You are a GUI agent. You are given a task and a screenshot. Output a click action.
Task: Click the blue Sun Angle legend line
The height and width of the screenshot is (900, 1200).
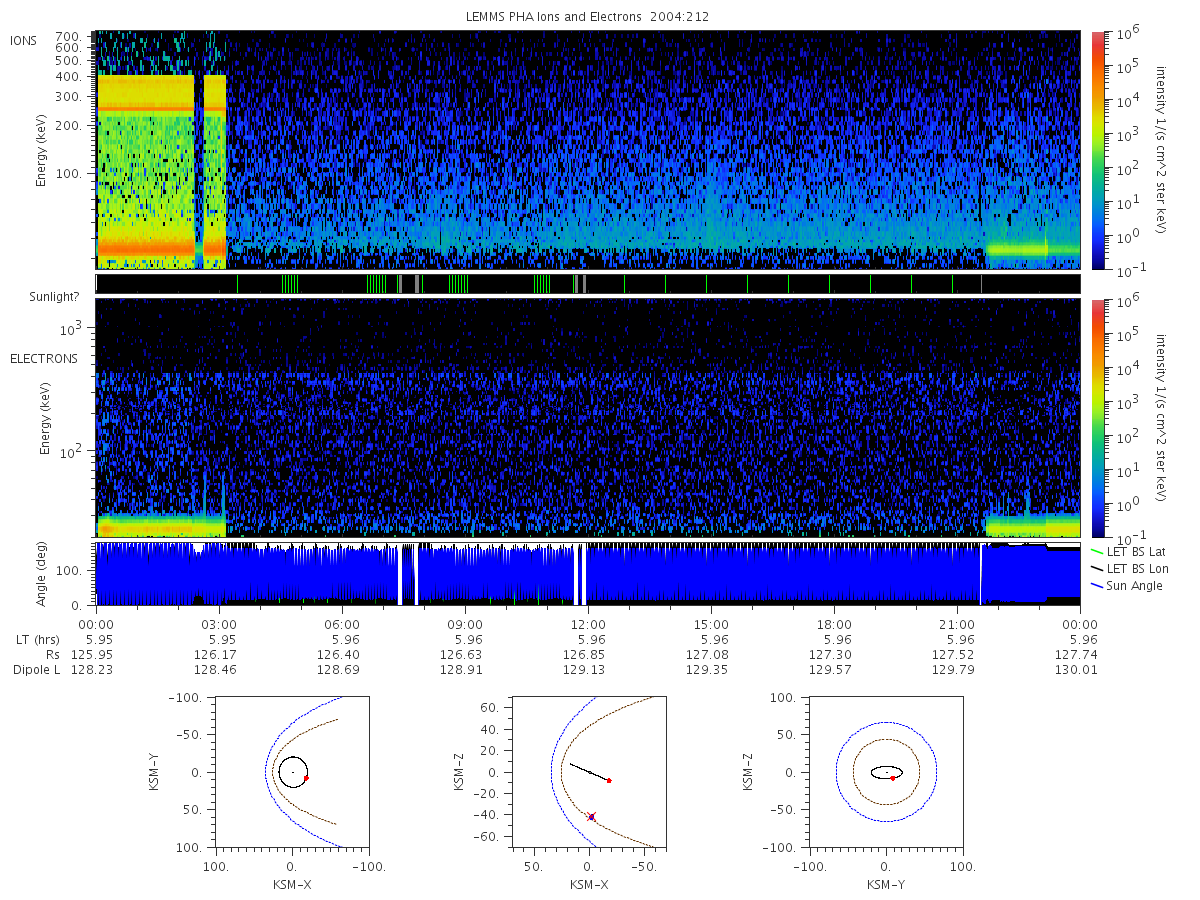click(1097, 585)
